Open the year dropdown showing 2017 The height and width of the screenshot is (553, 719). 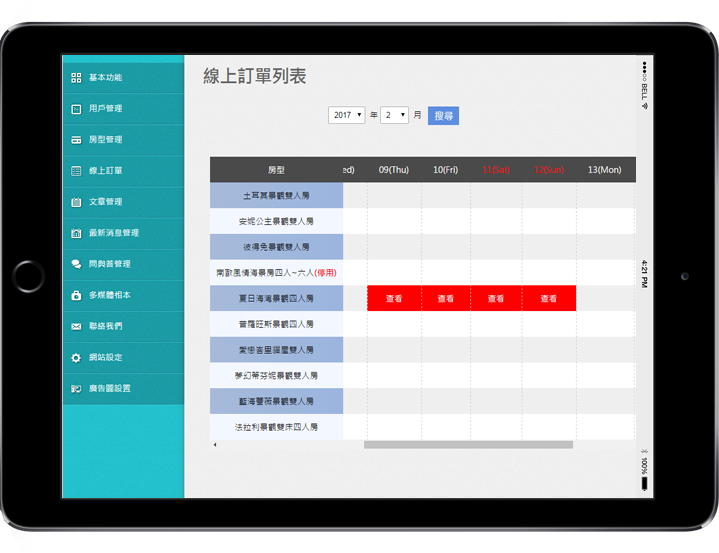click(x=347, y=116)
